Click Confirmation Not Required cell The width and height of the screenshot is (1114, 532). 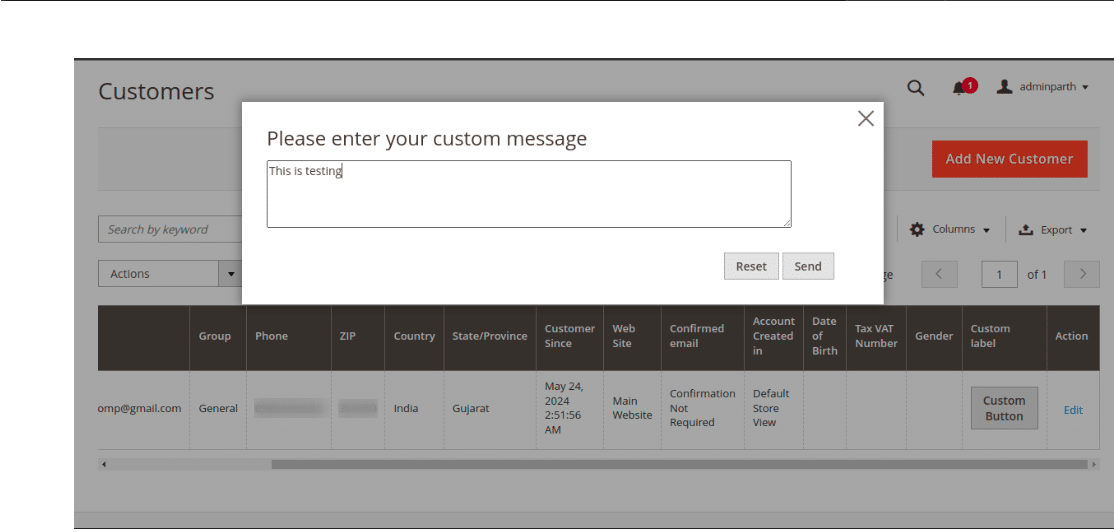pyautogui.click(x=703, y=408)
